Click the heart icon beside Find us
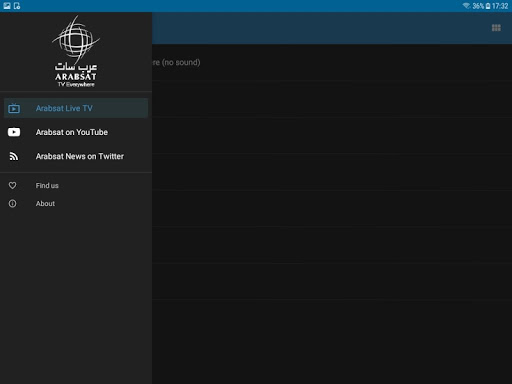 [x=12, y=185]
